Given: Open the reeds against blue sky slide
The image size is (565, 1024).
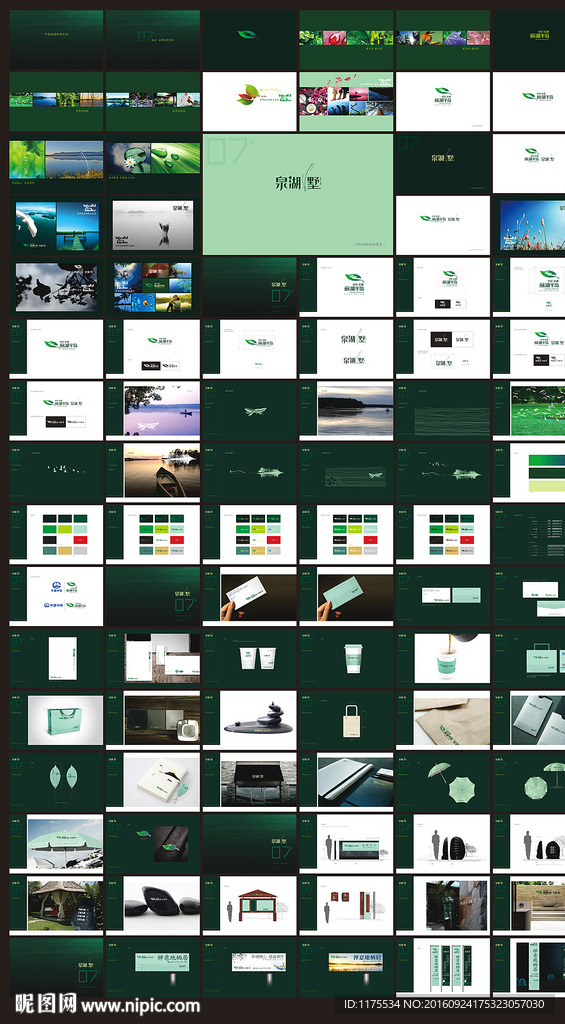Looking at the screenshot, I should tap(528, 225).
